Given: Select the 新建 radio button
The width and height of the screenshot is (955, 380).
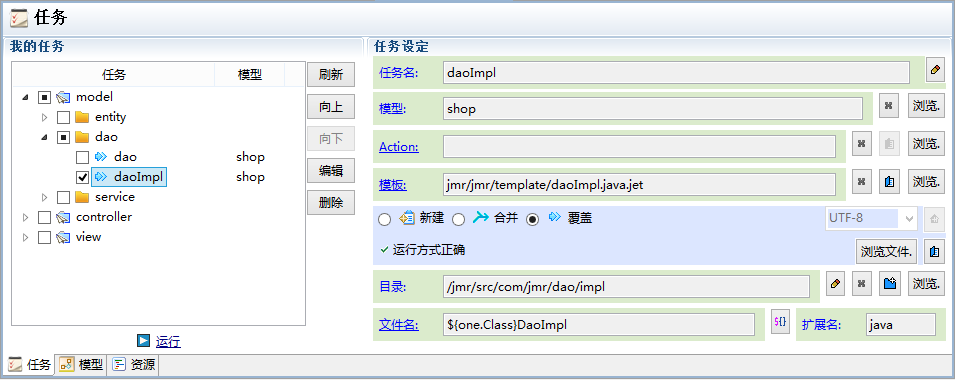Looking at the screenshot, I should [384, 220].
